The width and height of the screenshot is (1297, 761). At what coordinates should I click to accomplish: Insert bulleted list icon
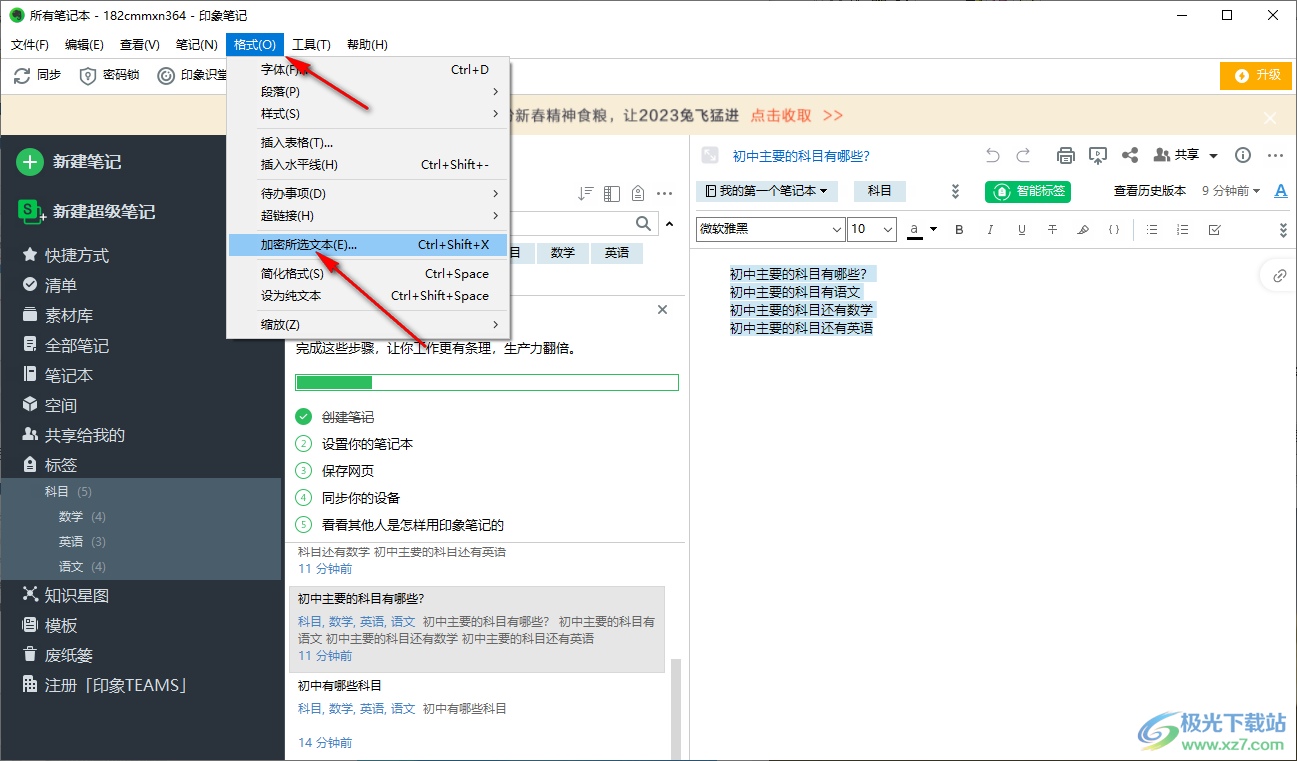(x=1152, y=229)
